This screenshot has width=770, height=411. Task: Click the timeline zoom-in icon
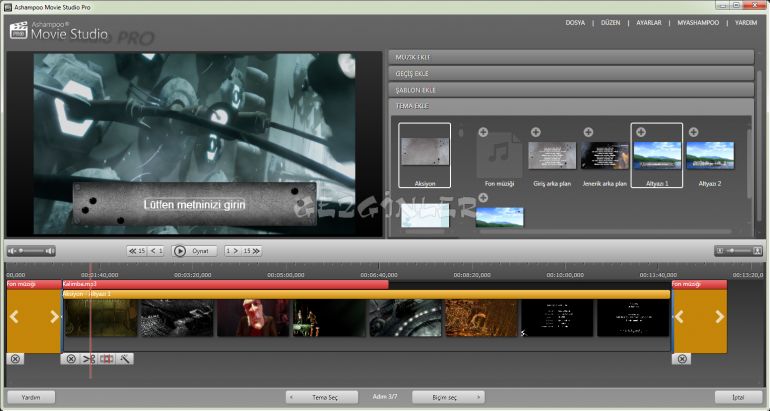coord(757,251)
